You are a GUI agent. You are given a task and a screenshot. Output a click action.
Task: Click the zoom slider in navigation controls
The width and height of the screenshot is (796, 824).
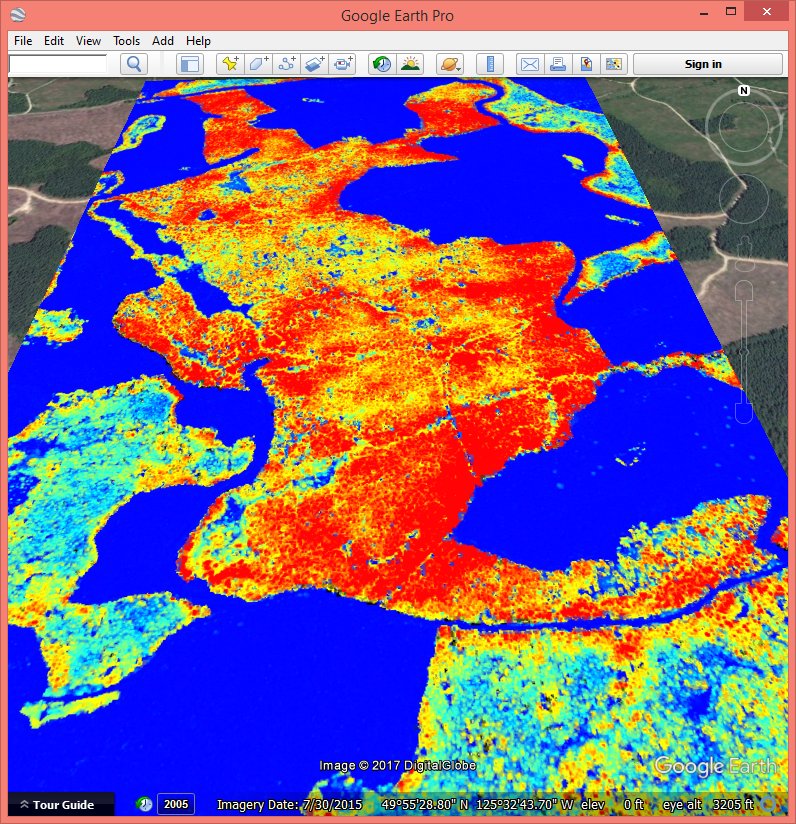coord(744,350)
